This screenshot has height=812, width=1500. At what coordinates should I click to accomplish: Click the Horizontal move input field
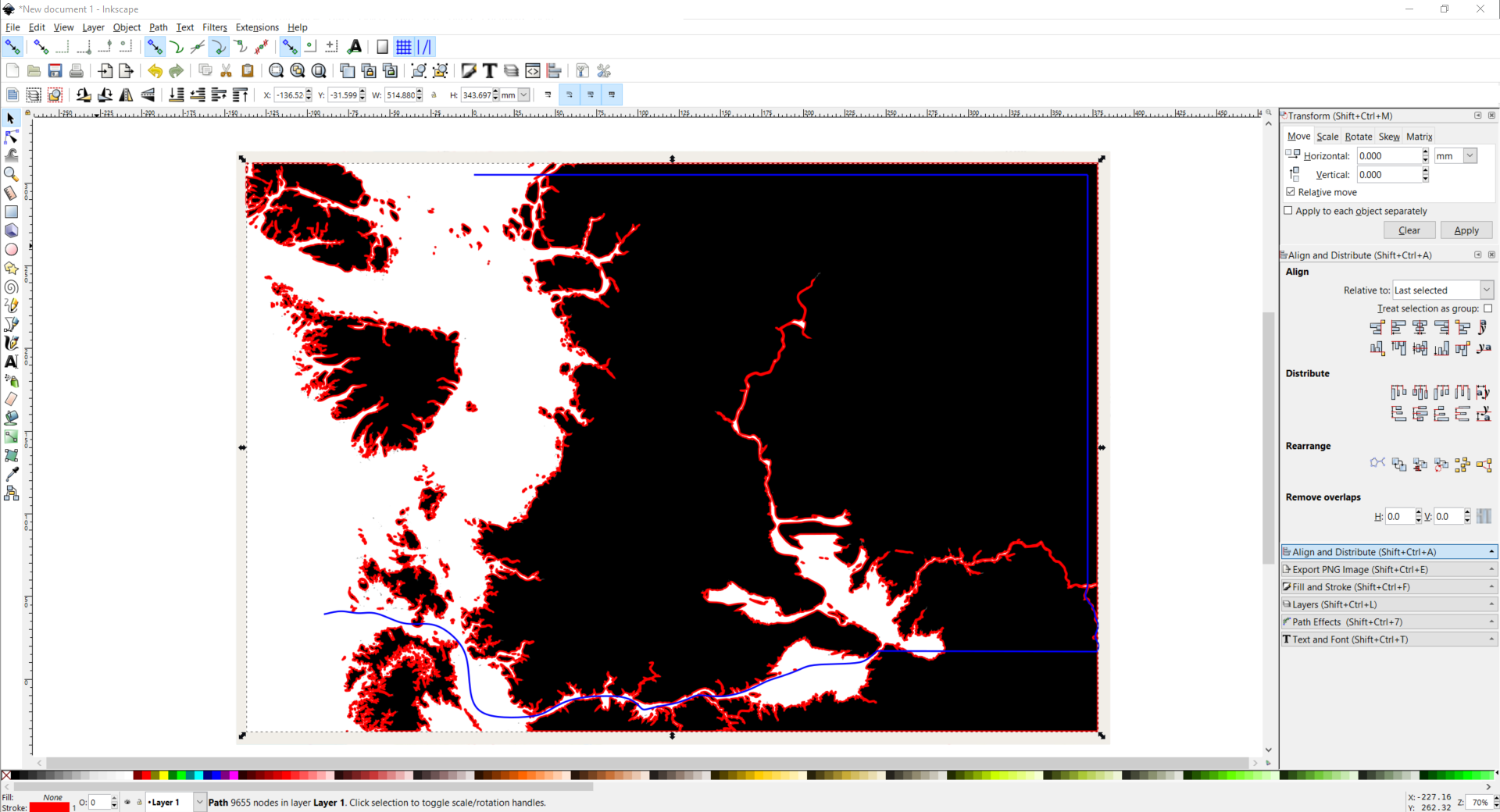1388,155
